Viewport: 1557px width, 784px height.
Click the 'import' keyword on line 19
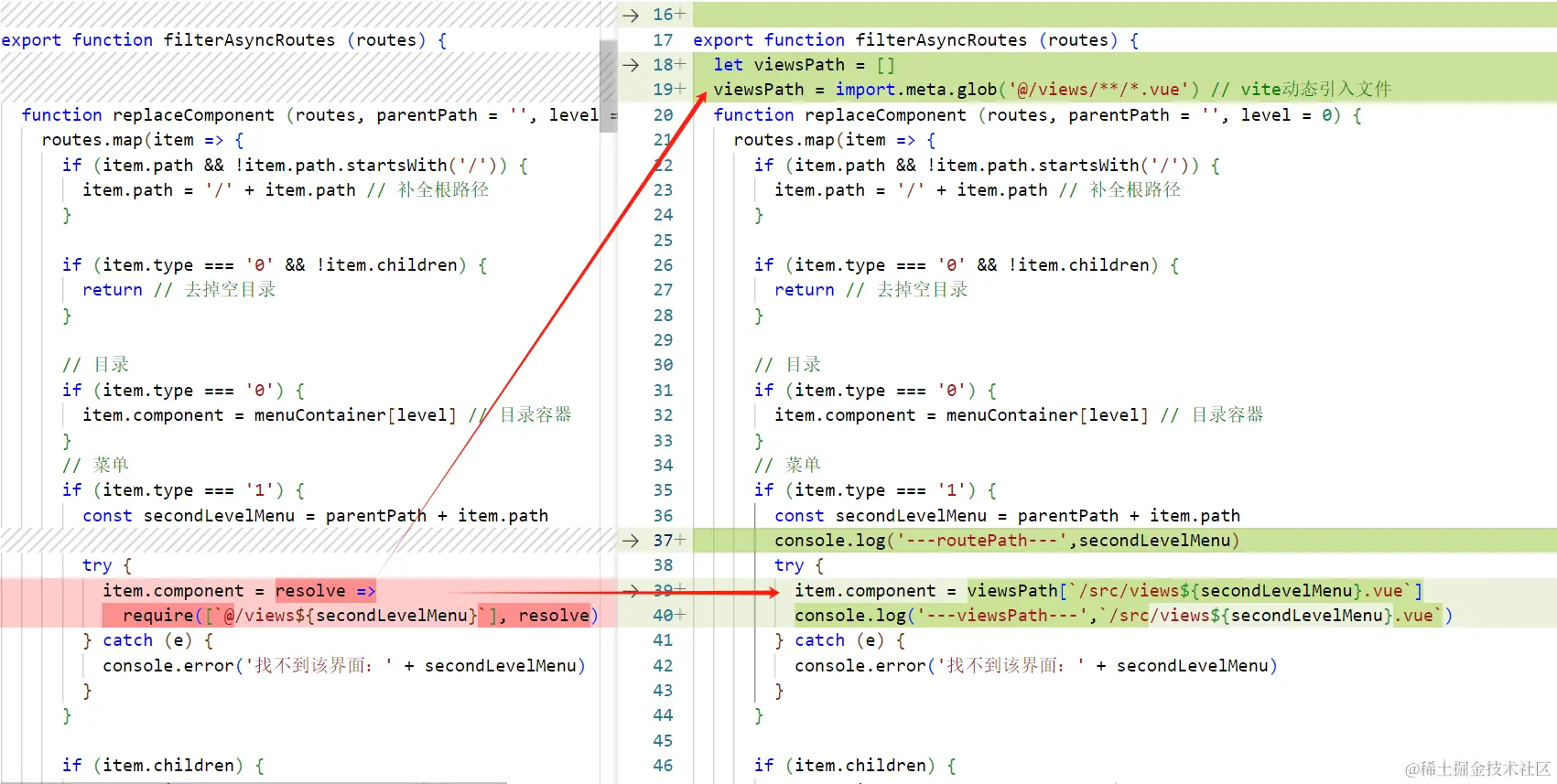pos(865,90)
